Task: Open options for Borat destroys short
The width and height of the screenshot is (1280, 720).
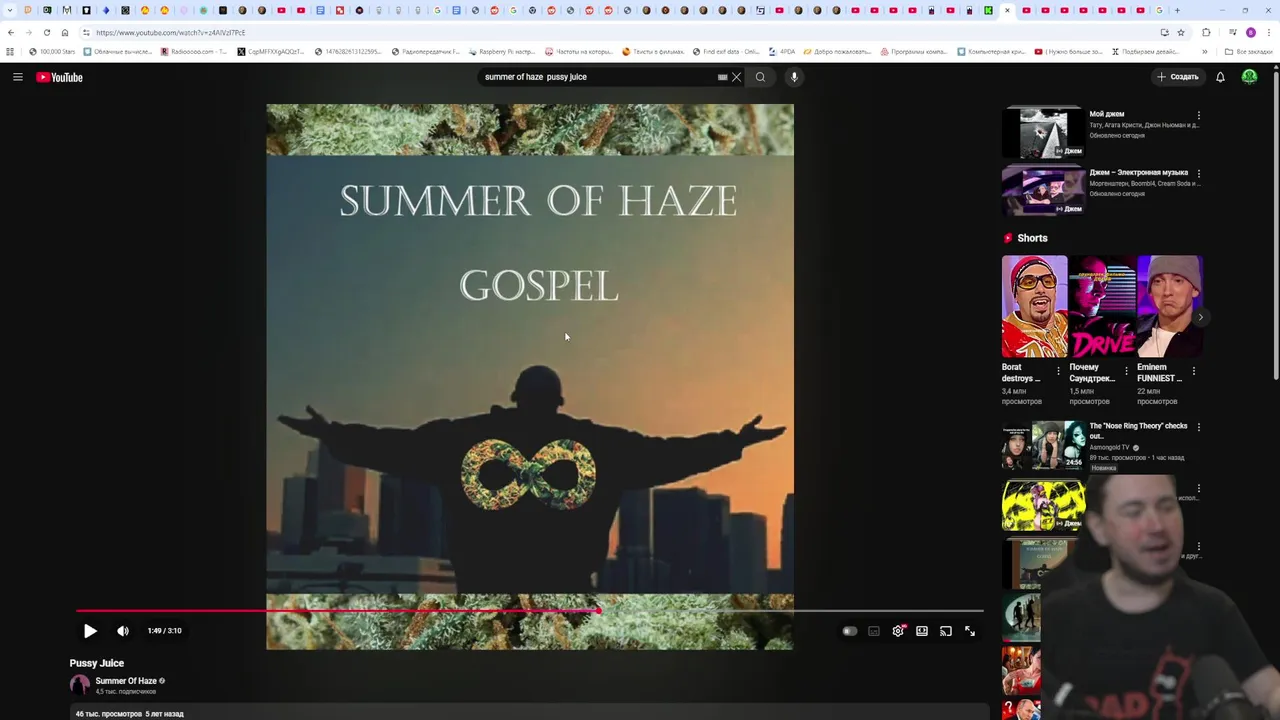Action: click(1058, 371)
